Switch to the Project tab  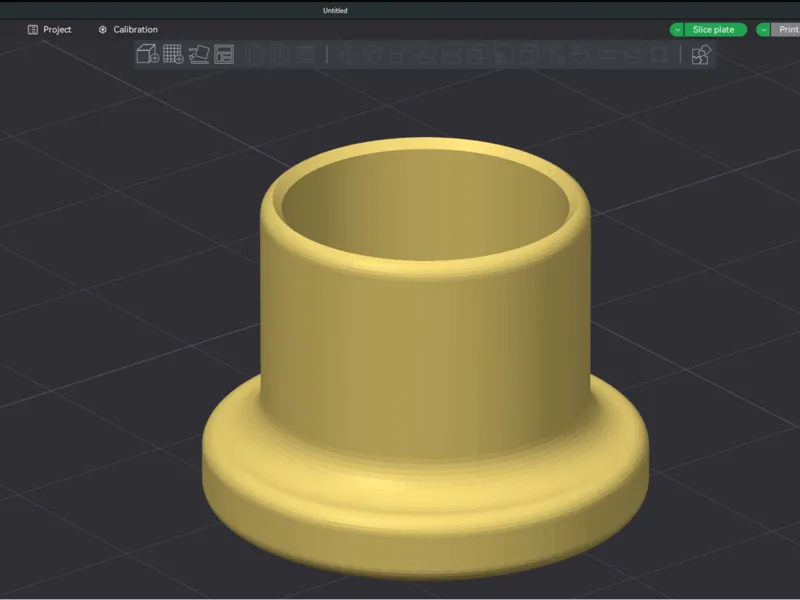coord(49,30)
